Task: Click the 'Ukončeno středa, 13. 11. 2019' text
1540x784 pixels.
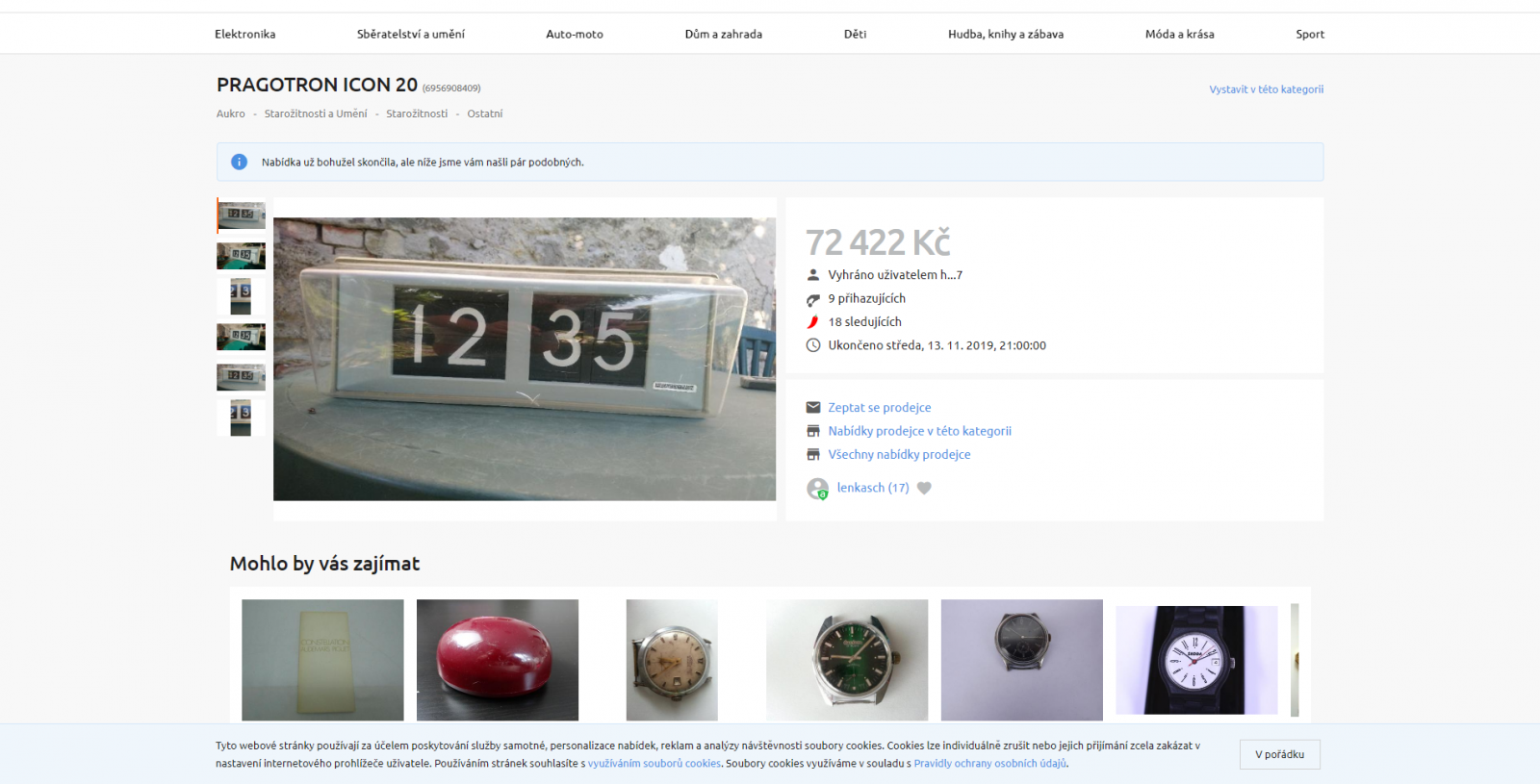Action: click(937, 345)
